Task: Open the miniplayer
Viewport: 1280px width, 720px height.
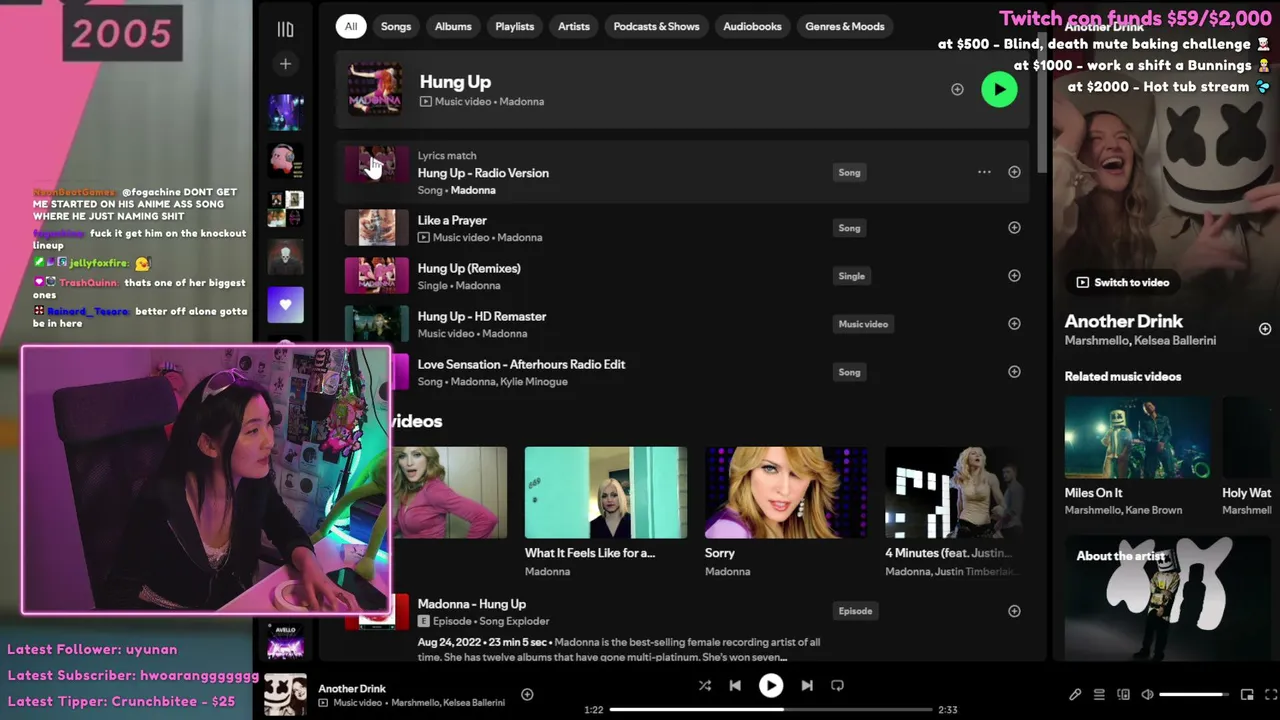Action: tap(1247, 694)
